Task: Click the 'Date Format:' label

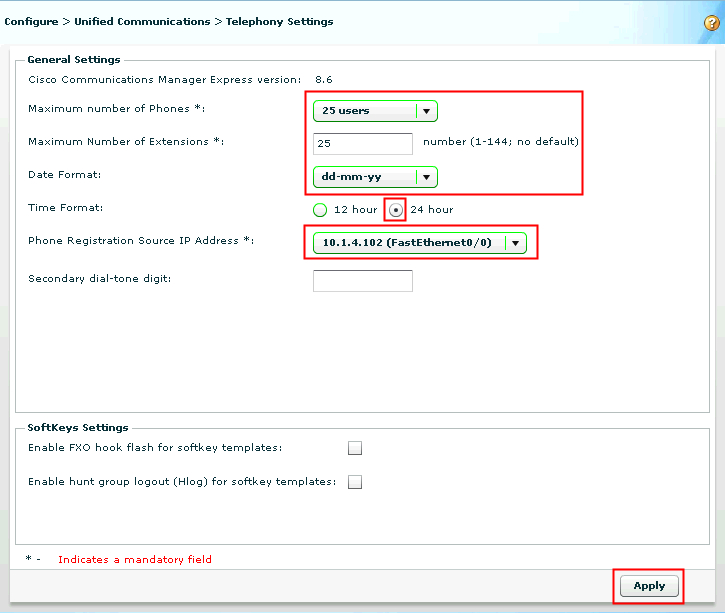Action: pyautogui.click(x=65, y=175)
